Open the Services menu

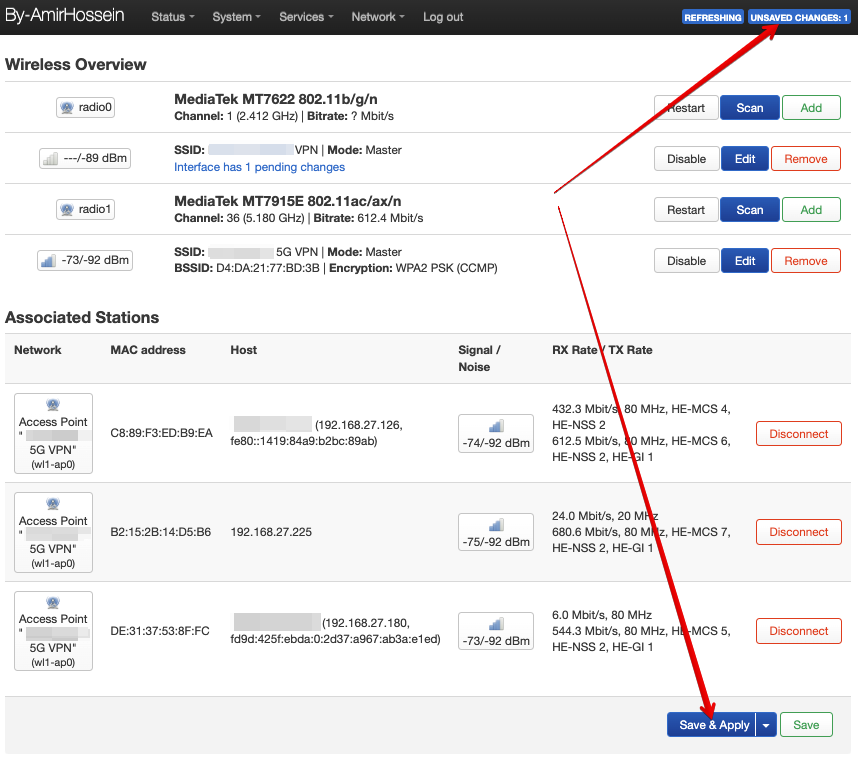pos(306,17)
